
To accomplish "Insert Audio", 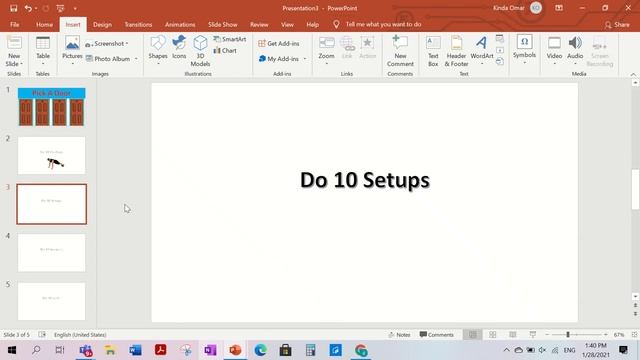I will pos(575,51).
